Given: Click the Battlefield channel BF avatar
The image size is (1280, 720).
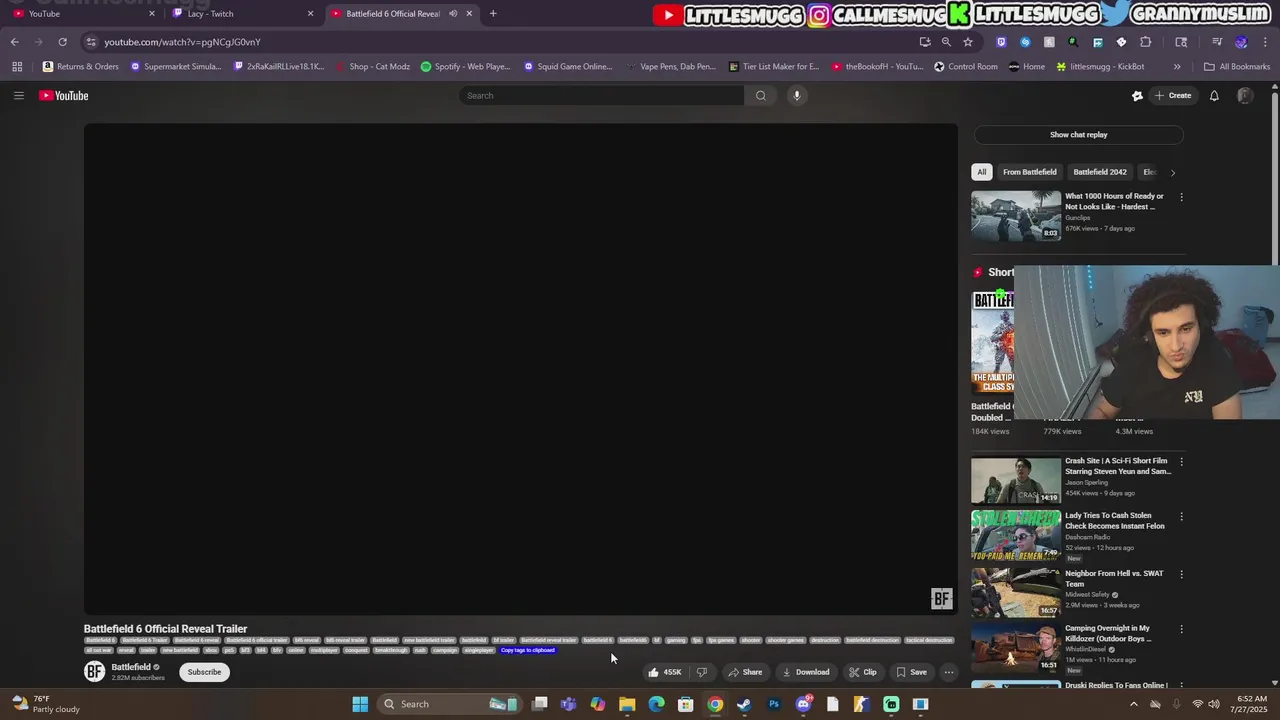Looking at the screenshot, I should point(94,671).
